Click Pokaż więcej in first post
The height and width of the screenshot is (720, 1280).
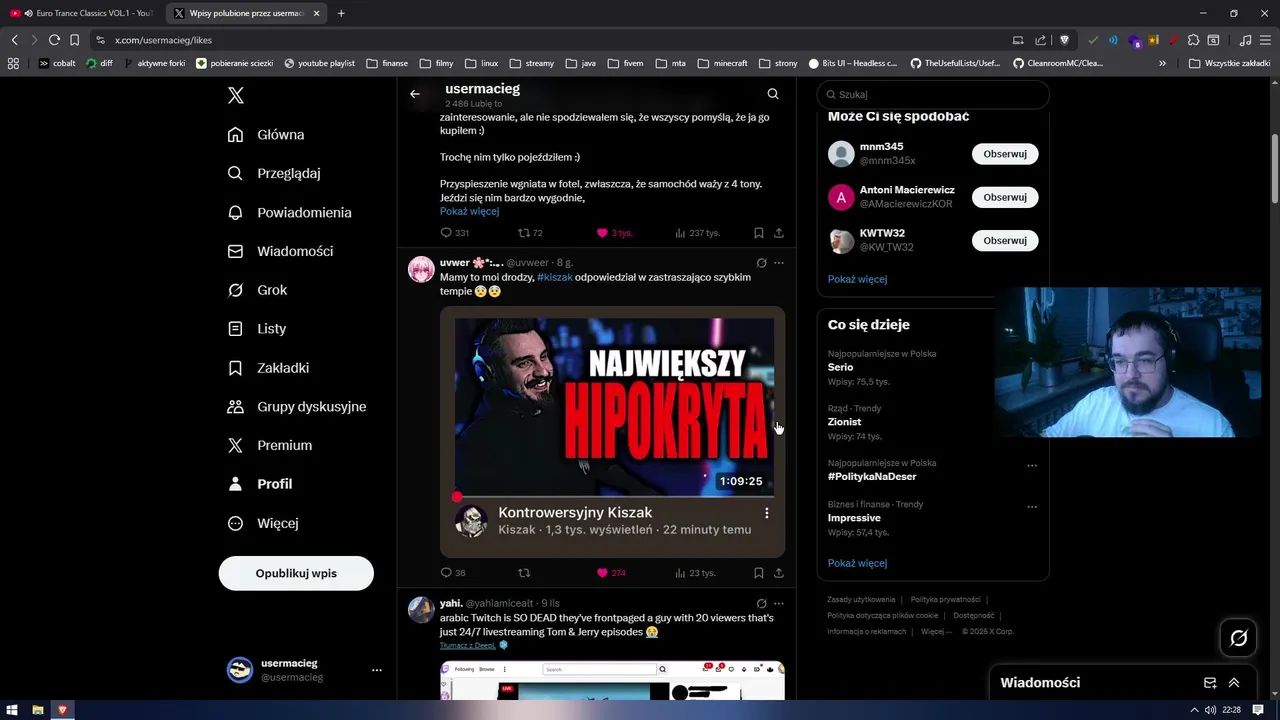tap(469, 211)
